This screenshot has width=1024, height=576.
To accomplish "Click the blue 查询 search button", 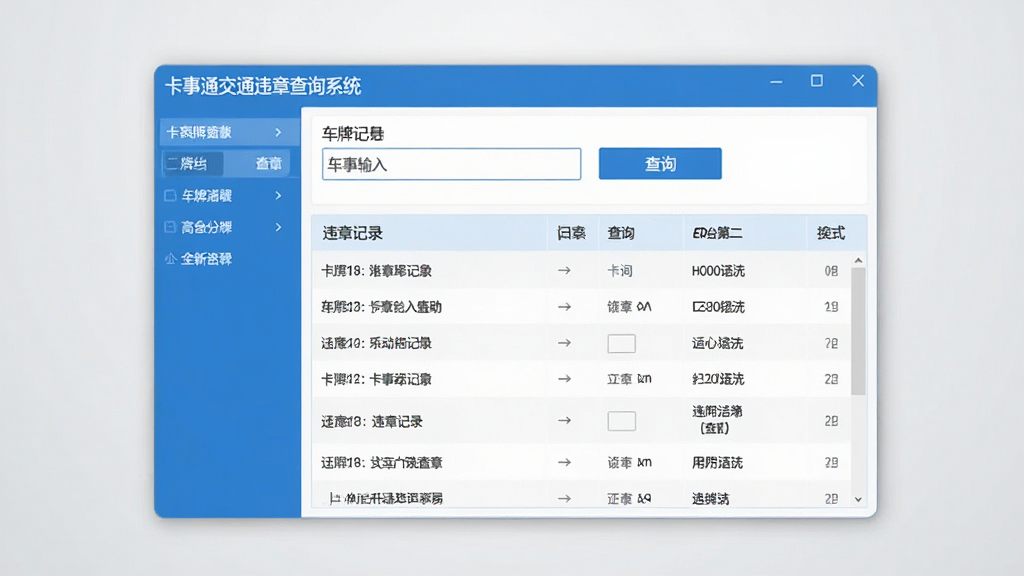I will coord(660,163).
